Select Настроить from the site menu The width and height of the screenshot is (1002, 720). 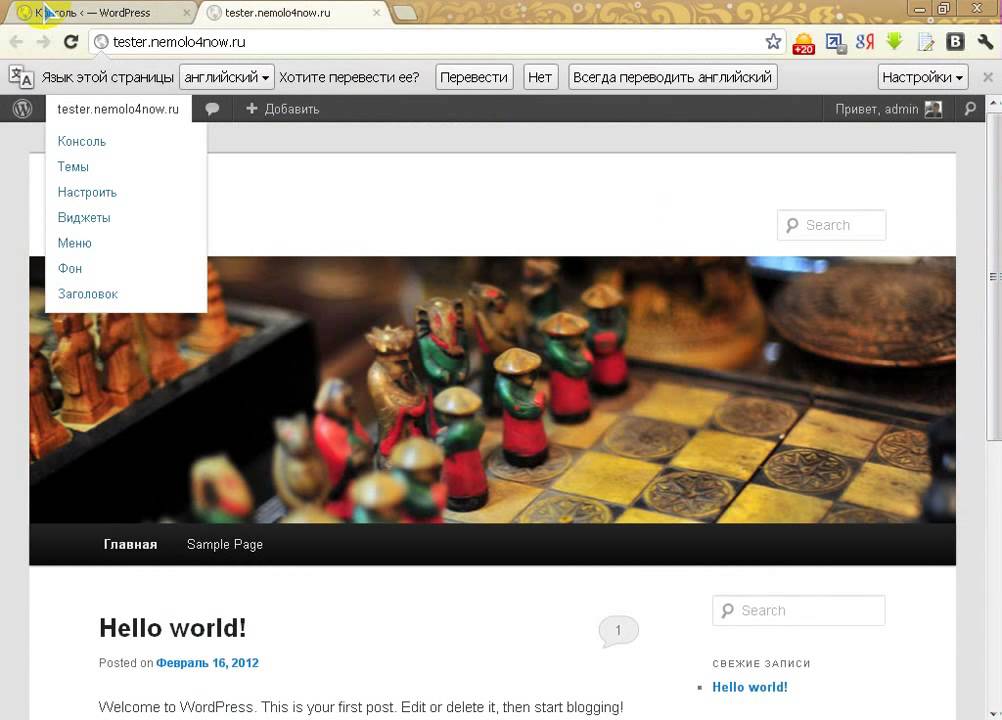87,192
